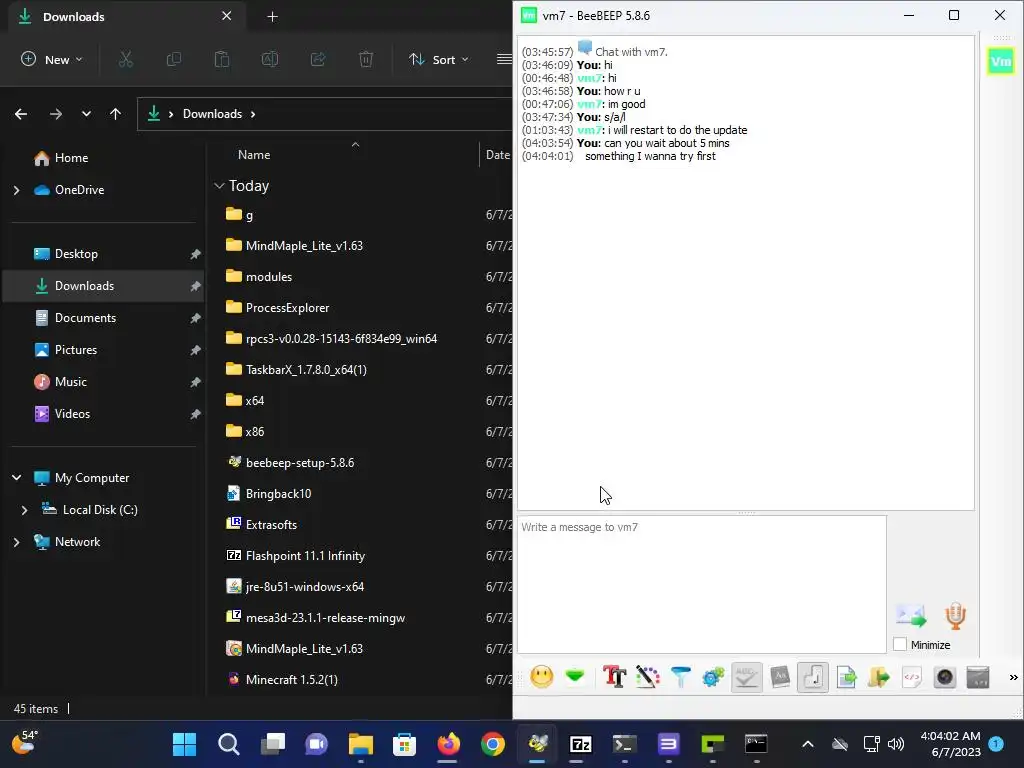Expand the Network node in the sidebar

coord(17,542)
